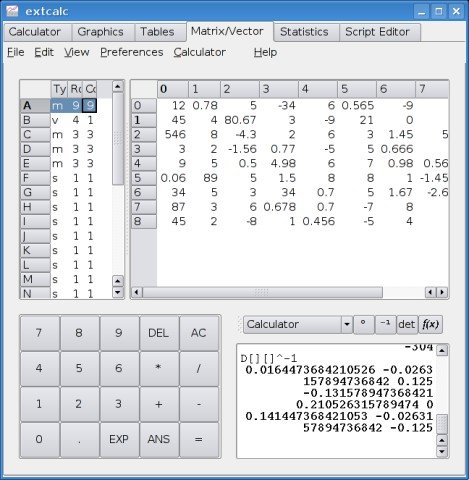The height and width of the screenshot is (480, 469).
Task: Click keypad digit 1 button
Action: click(x=39, y=404)
